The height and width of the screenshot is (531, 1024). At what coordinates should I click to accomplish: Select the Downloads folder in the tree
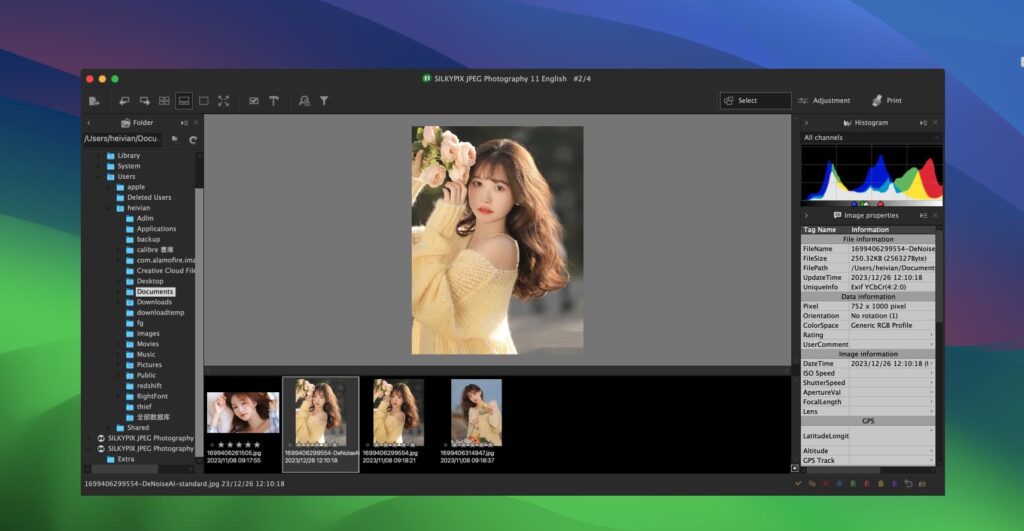click(154, 302)
